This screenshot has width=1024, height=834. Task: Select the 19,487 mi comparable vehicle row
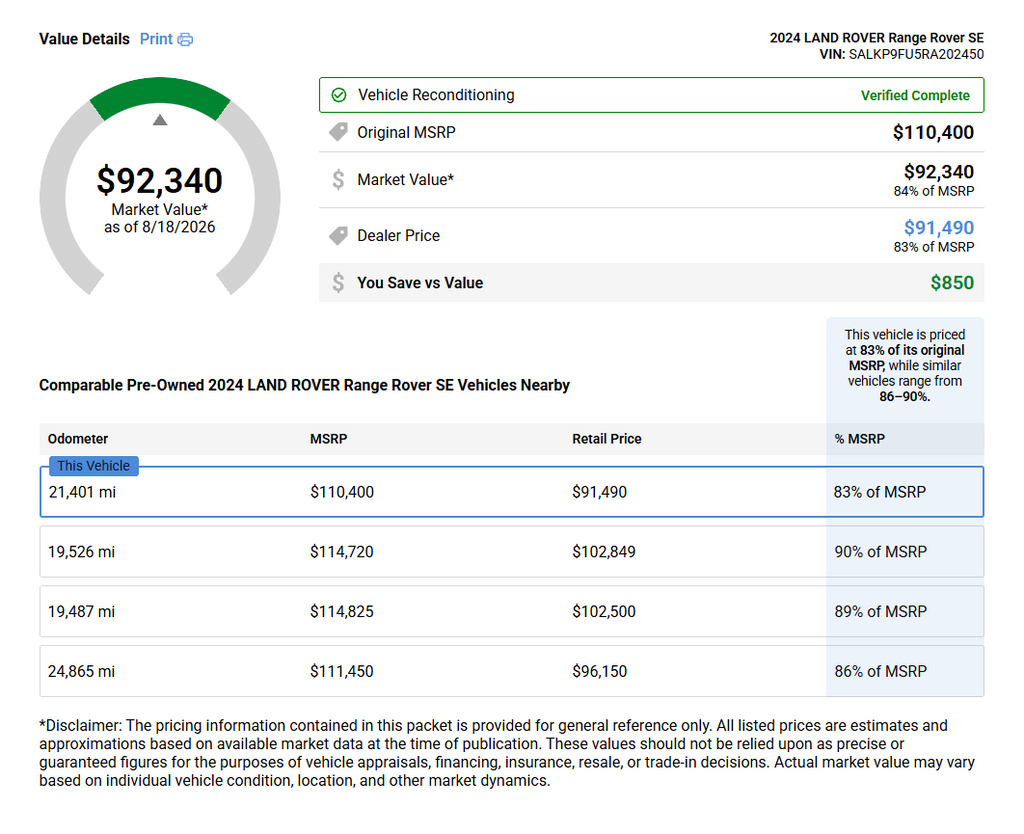511,611
